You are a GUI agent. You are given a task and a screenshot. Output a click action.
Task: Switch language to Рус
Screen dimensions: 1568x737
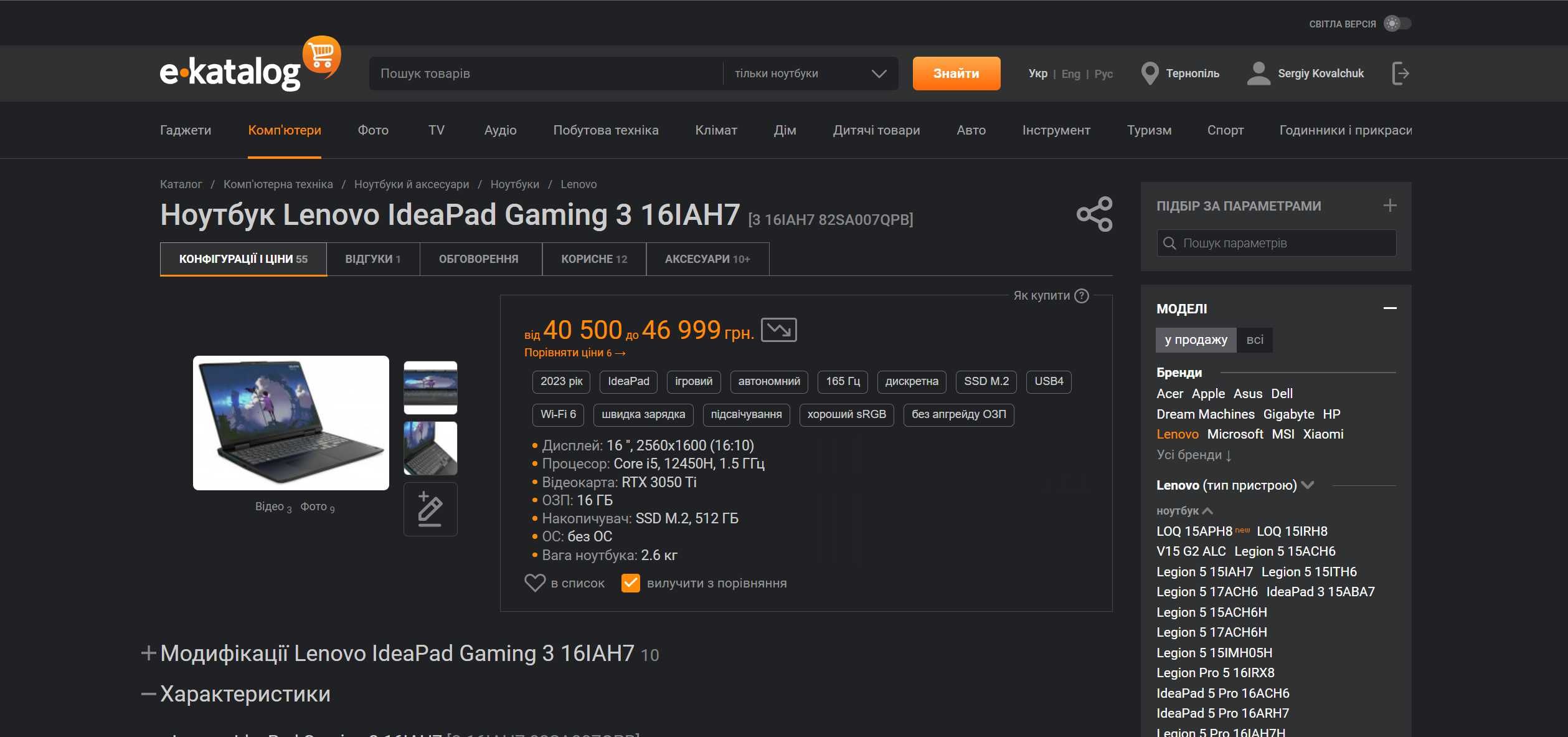1103,74
